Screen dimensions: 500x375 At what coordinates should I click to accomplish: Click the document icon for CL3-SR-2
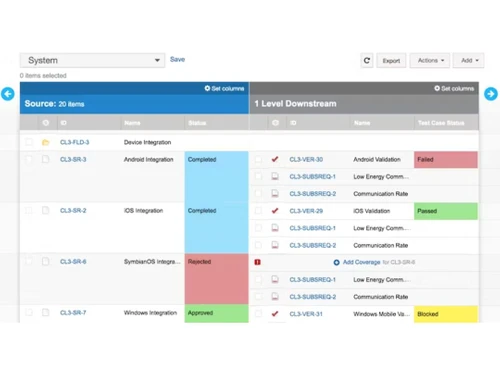coord(46,210)
